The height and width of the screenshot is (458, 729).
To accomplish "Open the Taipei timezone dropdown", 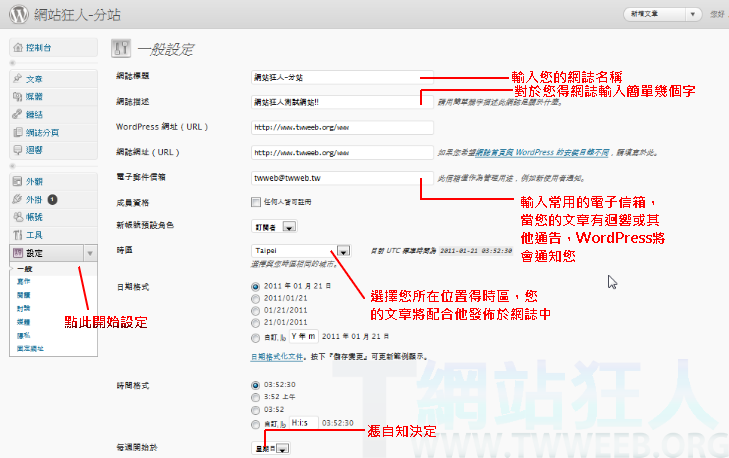I will click(x=301, y=251).
